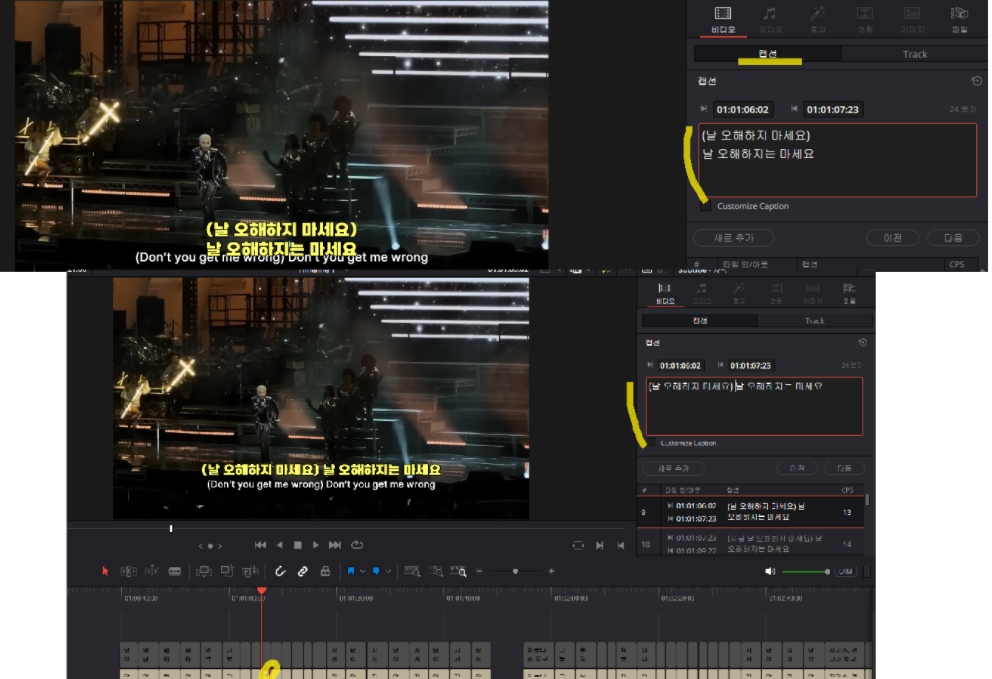The height and width of the screenshot is (679, 992).
Task: Toggle Customize Caption checkbox in lower inspector
Action: pyautogui.click(x=651, y=443)
